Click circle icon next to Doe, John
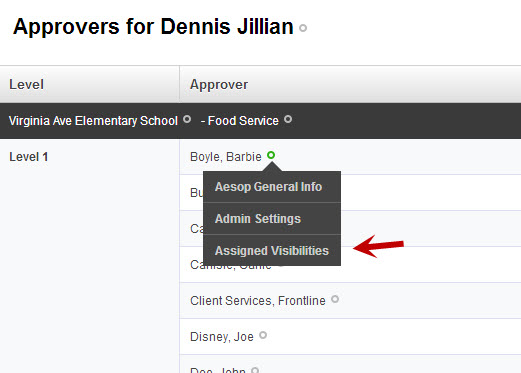The width and height of the screenshot is (521, 373). [x=255, y=370]
